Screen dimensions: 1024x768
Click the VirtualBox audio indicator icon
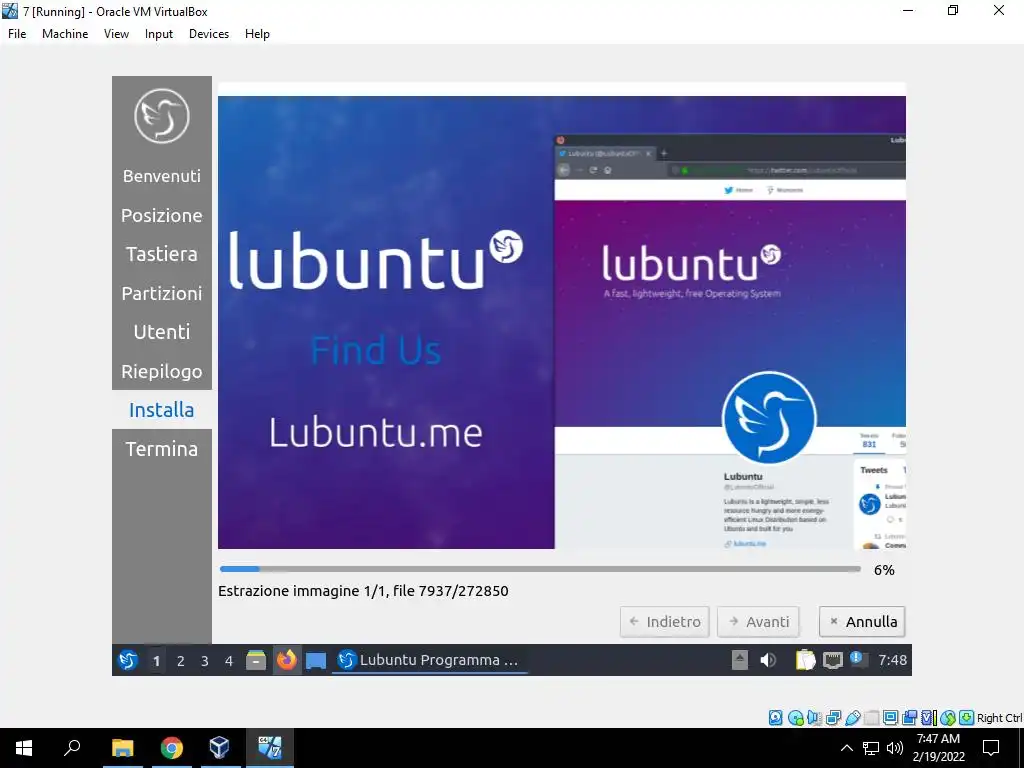[x=814, y=718]
